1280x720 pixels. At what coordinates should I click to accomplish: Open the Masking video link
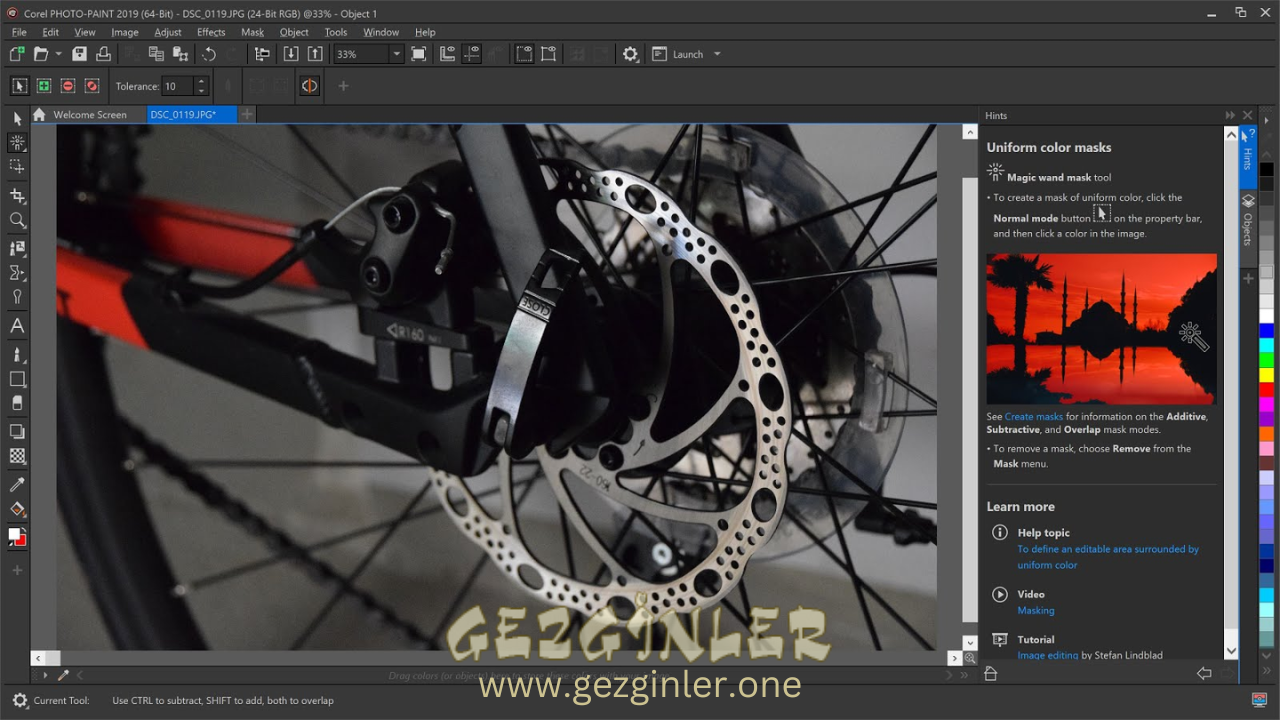(1036, 610)
